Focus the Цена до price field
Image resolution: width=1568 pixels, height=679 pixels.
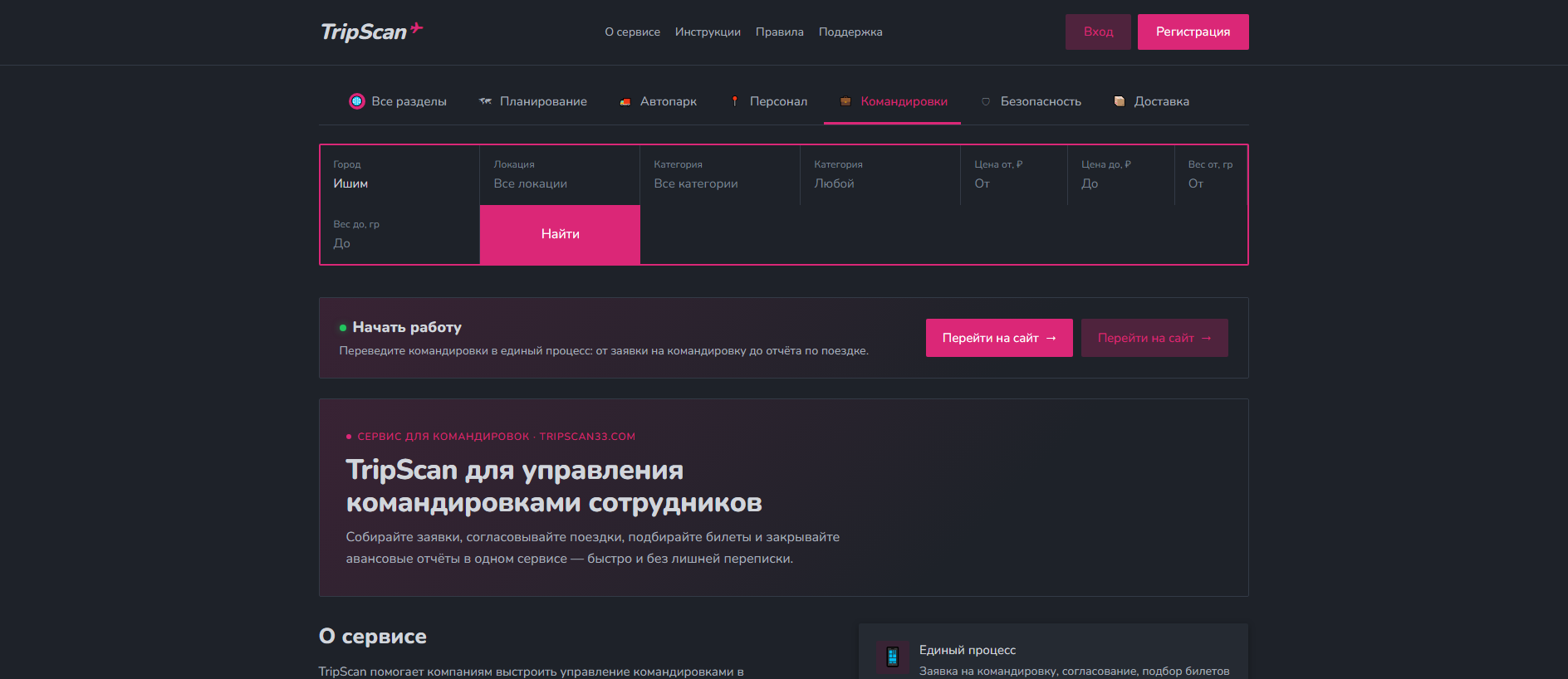pos(1121,175)
